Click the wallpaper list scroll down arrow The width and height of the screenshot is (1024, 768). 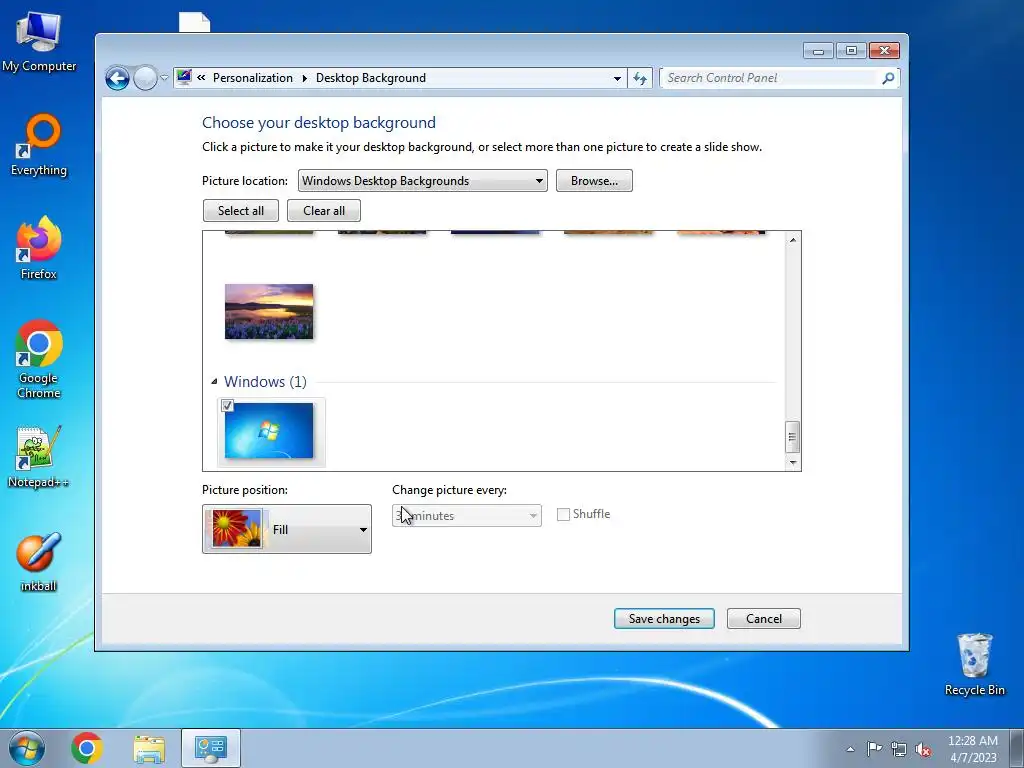pyautogui.click(x=792, y=462)
